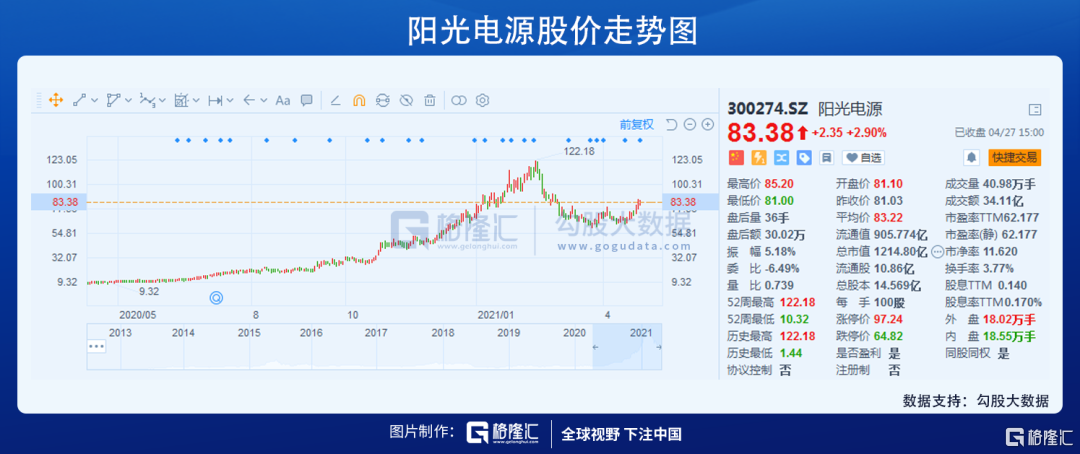Select the angle drawing tool
This screenshot has width=1080, height=454.
point(335,101)
